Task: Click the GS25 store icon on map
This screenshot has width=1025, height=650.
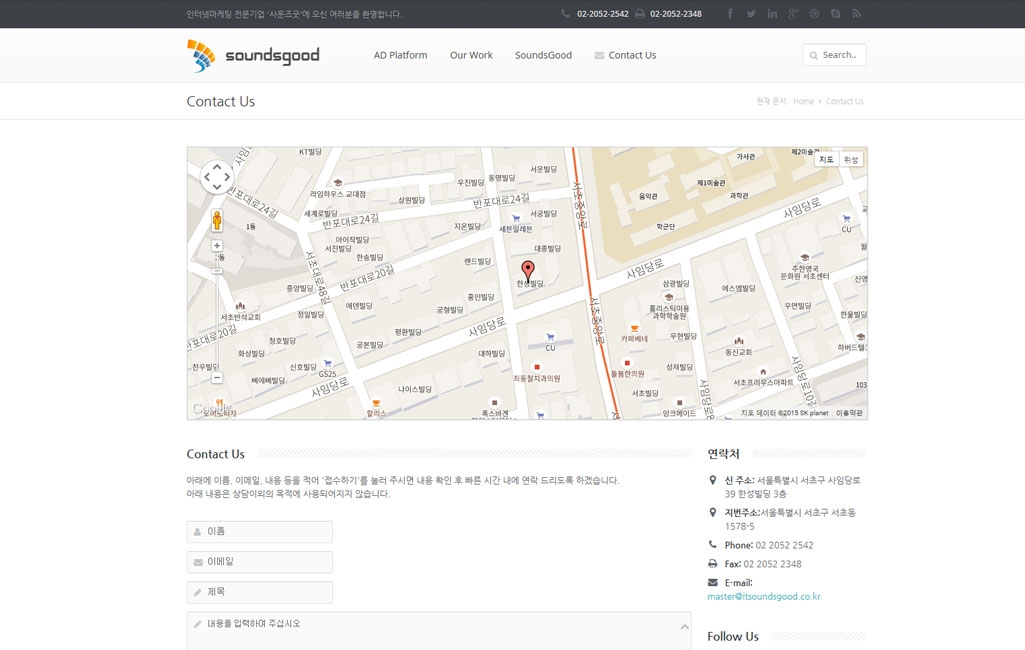Action: point(328,364)
